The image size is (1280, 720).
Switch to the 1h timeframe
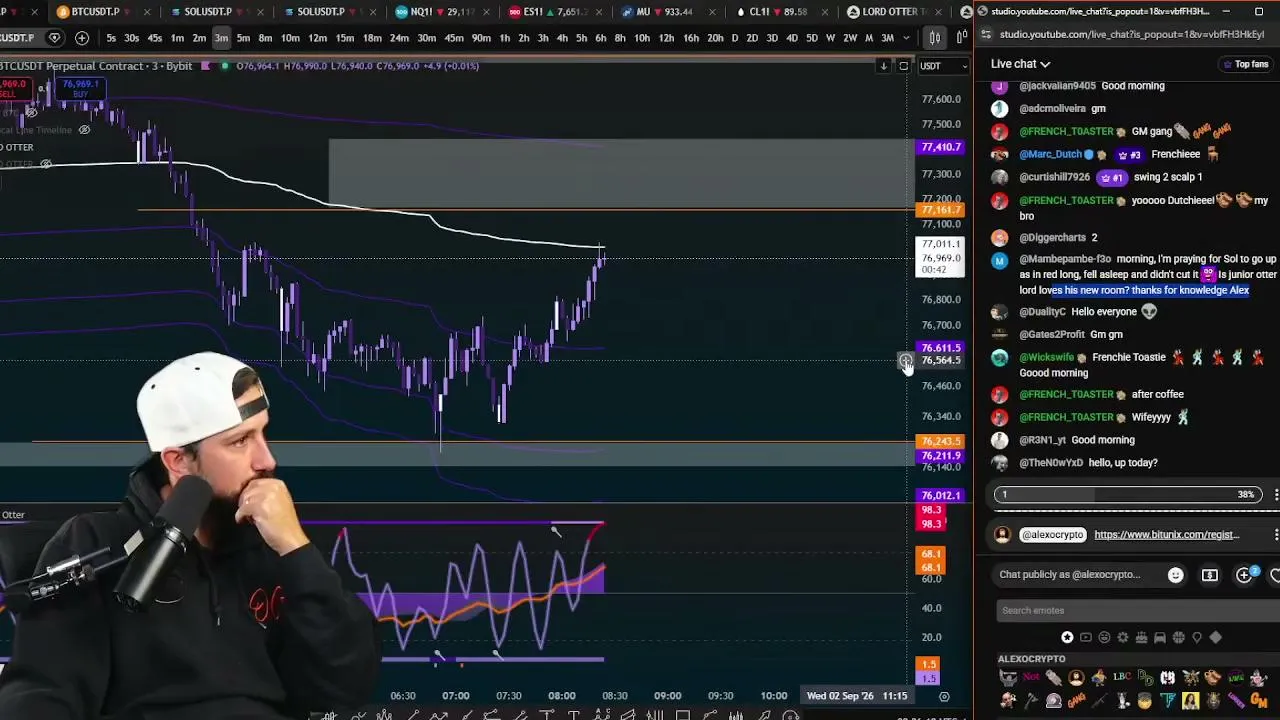(505, 38)
